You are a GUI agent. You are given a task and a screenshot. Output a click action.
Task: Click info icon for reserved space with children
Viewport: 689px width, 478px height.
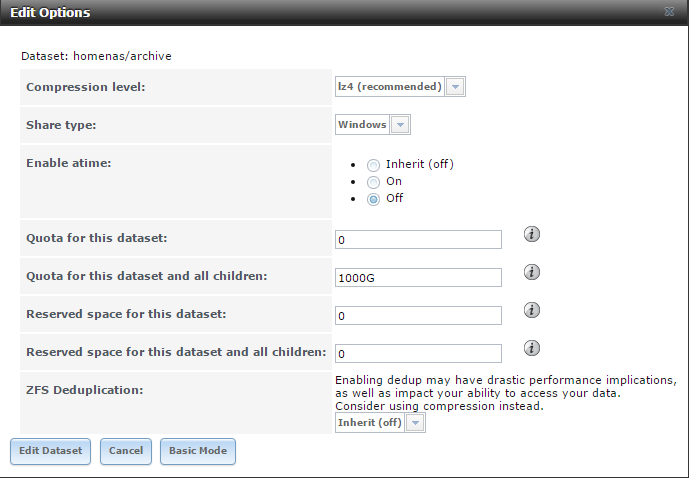click(532, 348)
